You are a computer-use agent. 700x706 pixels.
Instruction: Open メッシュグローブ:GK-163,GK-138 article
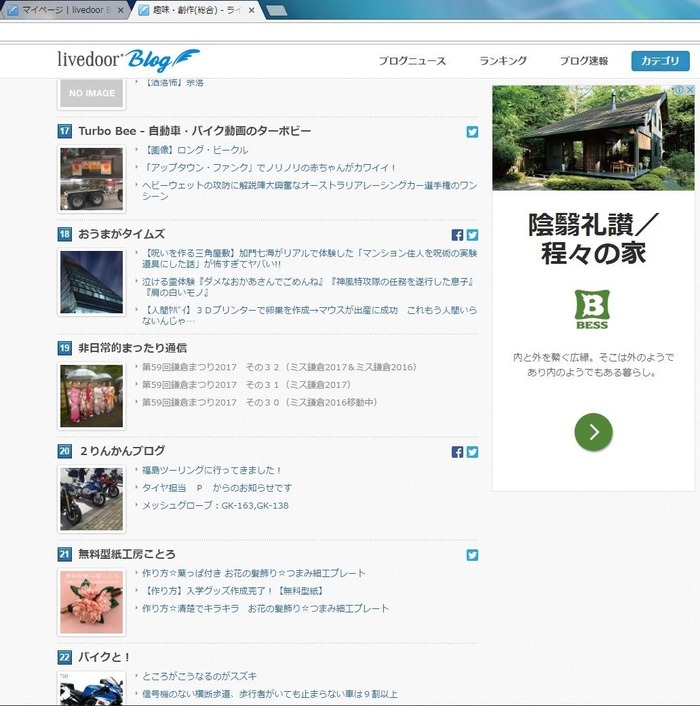pyautogui.click(x=216, y=506)
